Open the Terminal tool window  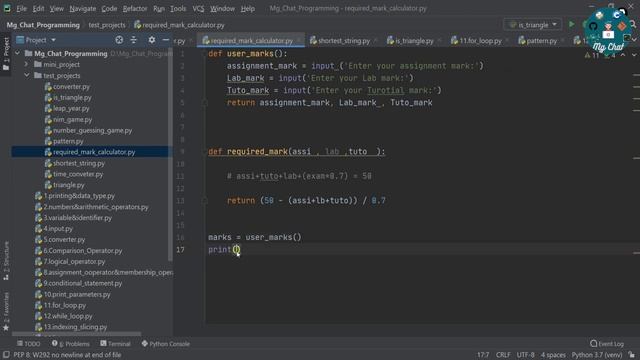tap(116, 344)
